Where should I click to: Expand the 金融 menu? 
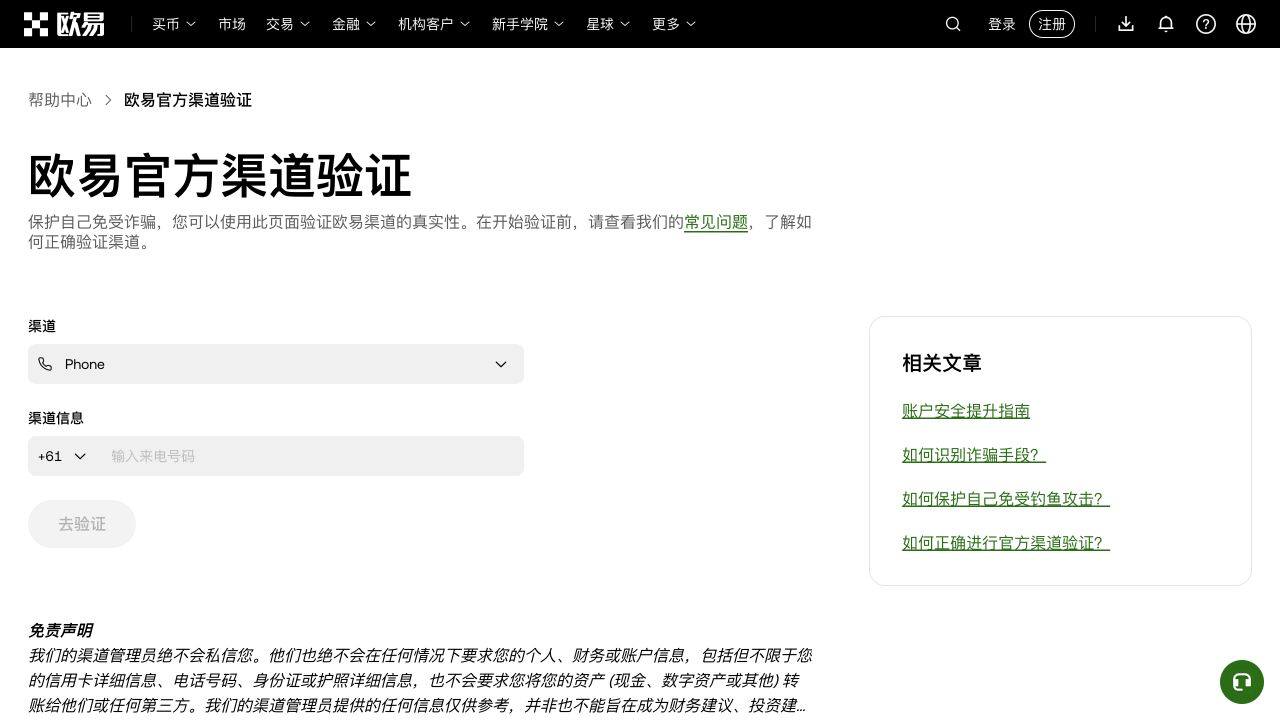354,24
